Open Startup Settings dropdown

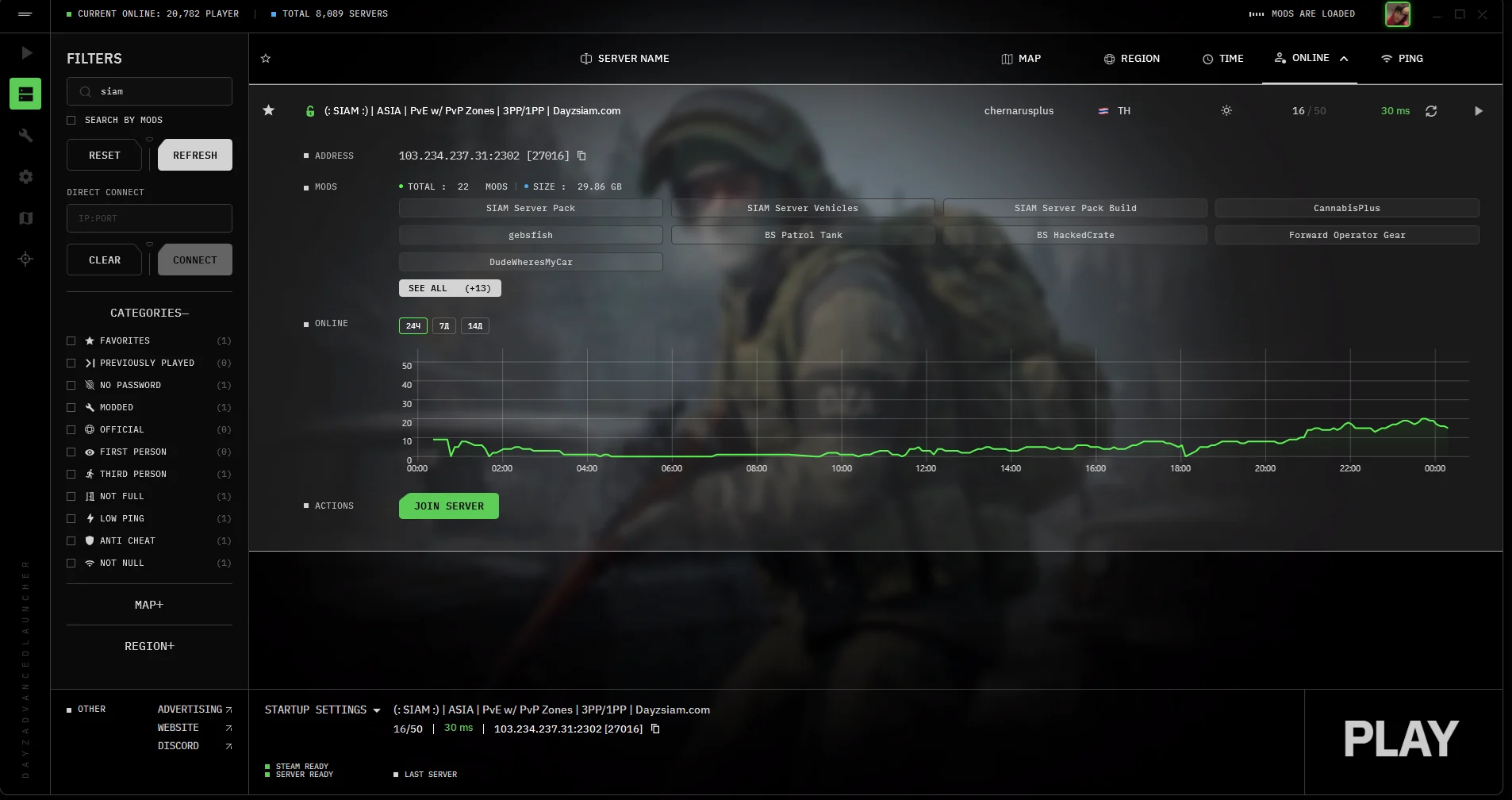(322, 710)
